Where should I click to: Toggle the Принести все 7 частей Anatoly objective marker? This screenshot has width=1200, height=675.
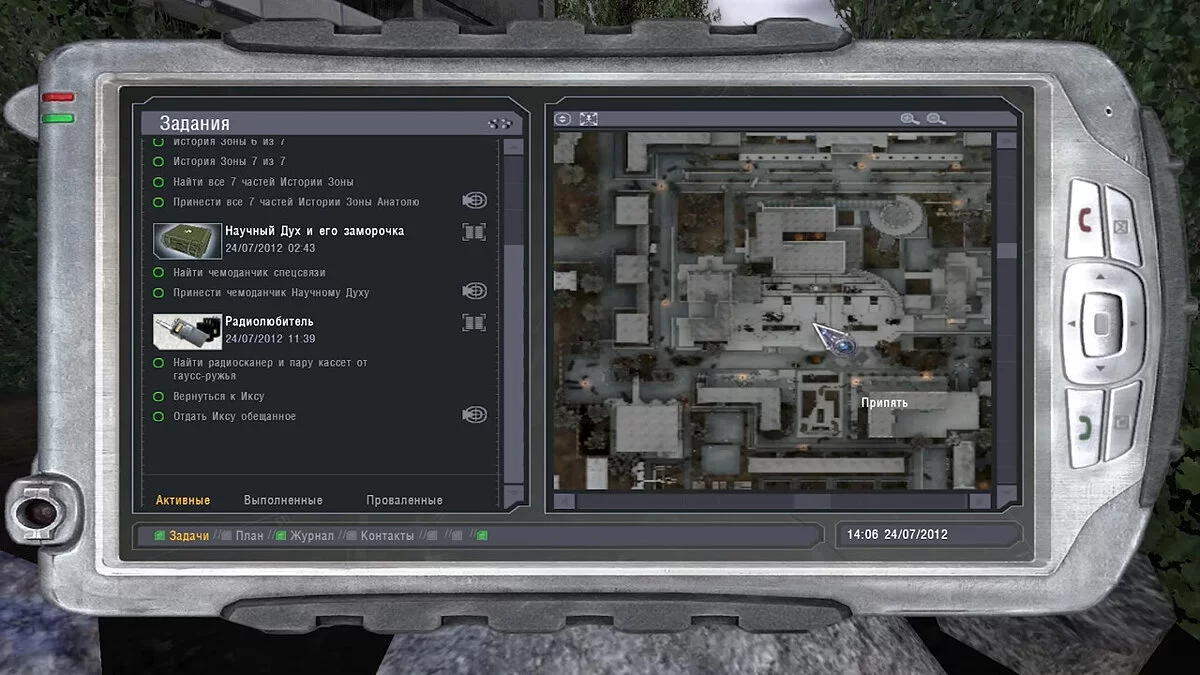(158, 202)
